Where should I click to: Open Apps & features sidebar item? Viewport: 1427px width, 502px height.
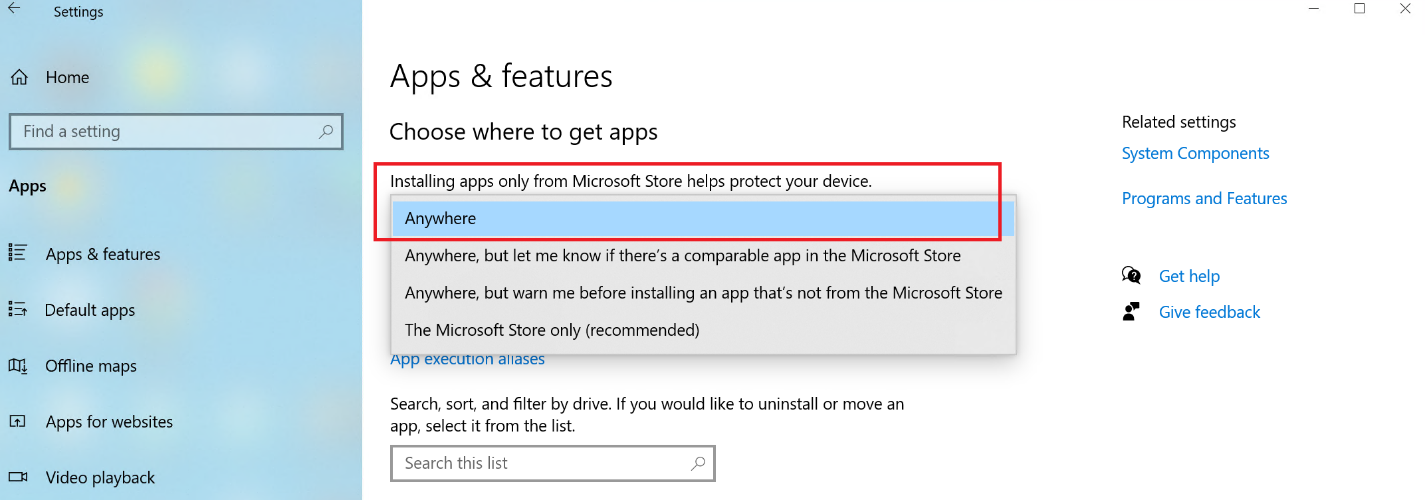tap(103, 254)
